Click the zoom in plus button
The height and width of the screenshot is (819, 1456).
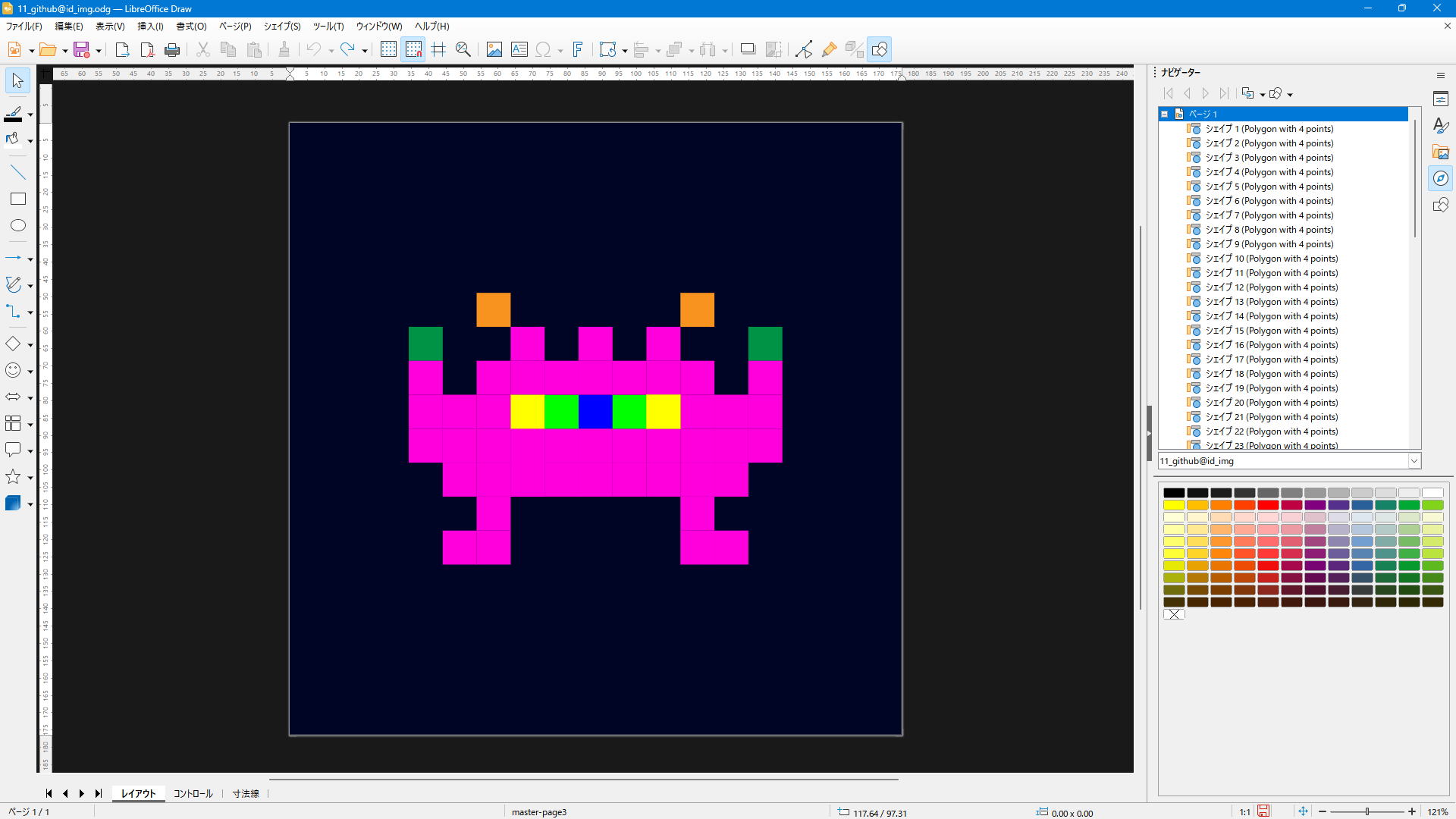coord(1412,811)
